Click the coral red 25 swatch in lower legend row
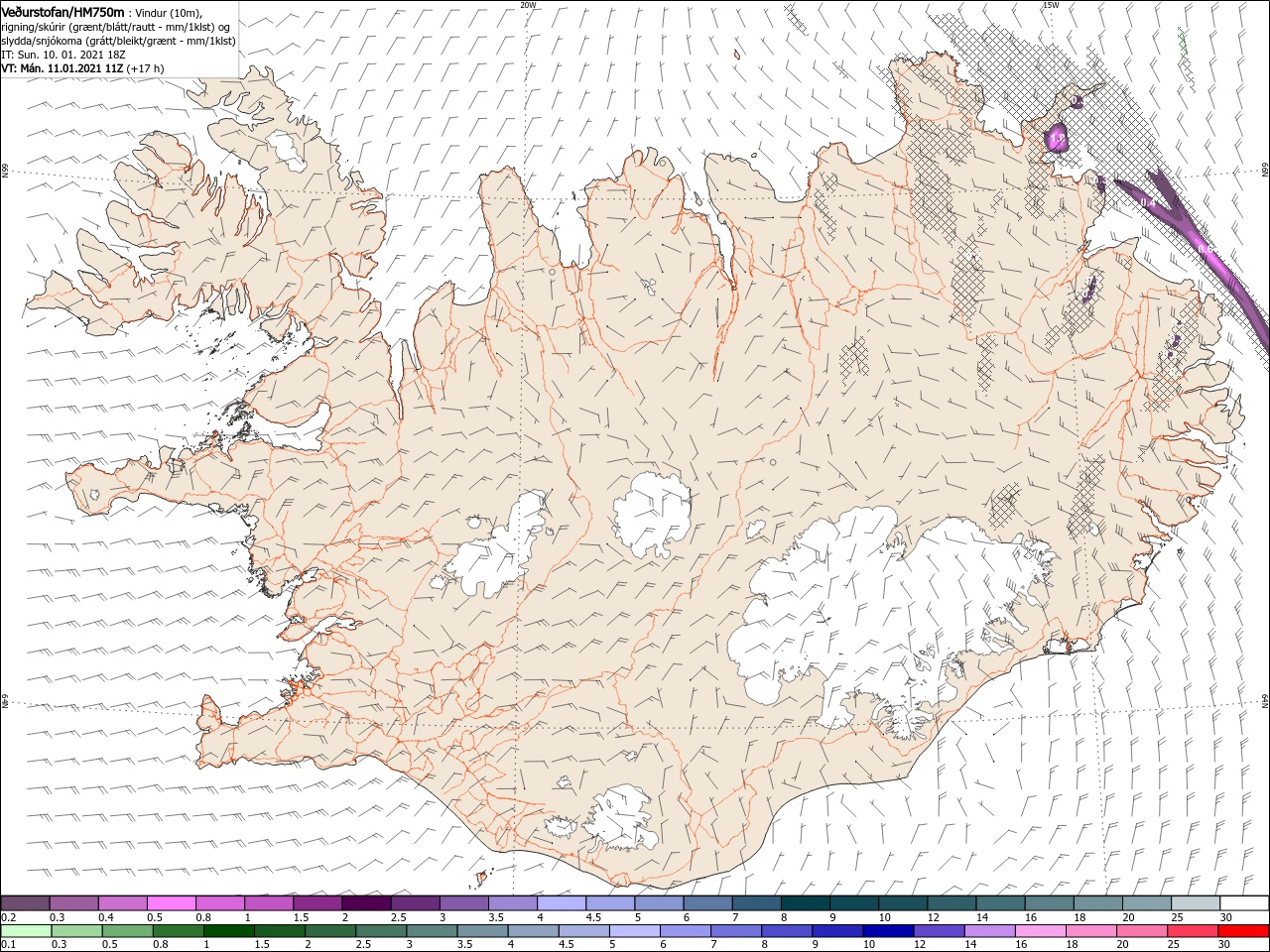1270x952 pixels. [1192, 931]
